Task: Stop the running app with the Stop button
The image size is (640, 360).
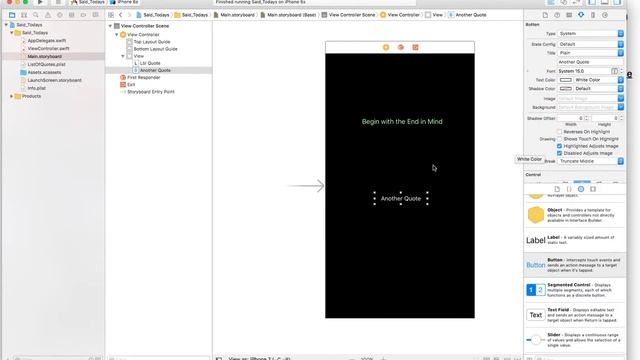Action: [58, 2]
